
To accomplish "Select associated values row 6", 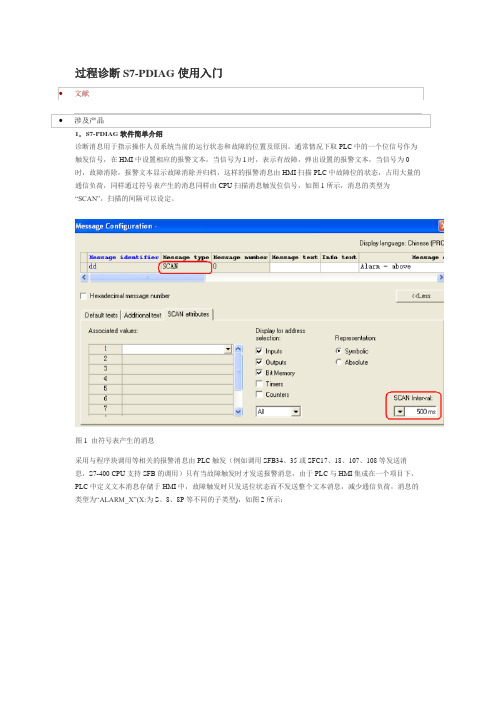I will [161, 398].
